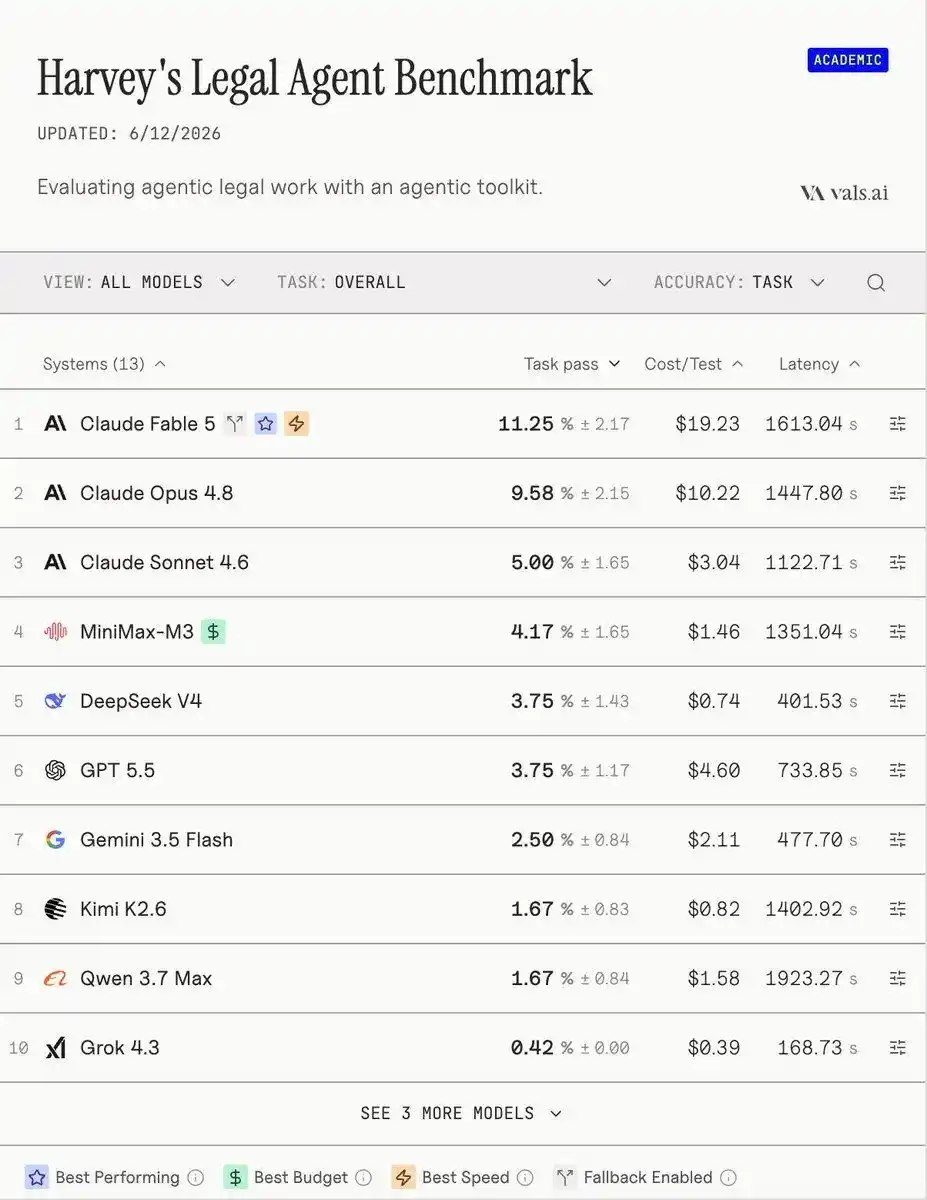927x1200 pixels.
Task: Sort by the Cost/Test column header
Action: click(x=694, y=364)
